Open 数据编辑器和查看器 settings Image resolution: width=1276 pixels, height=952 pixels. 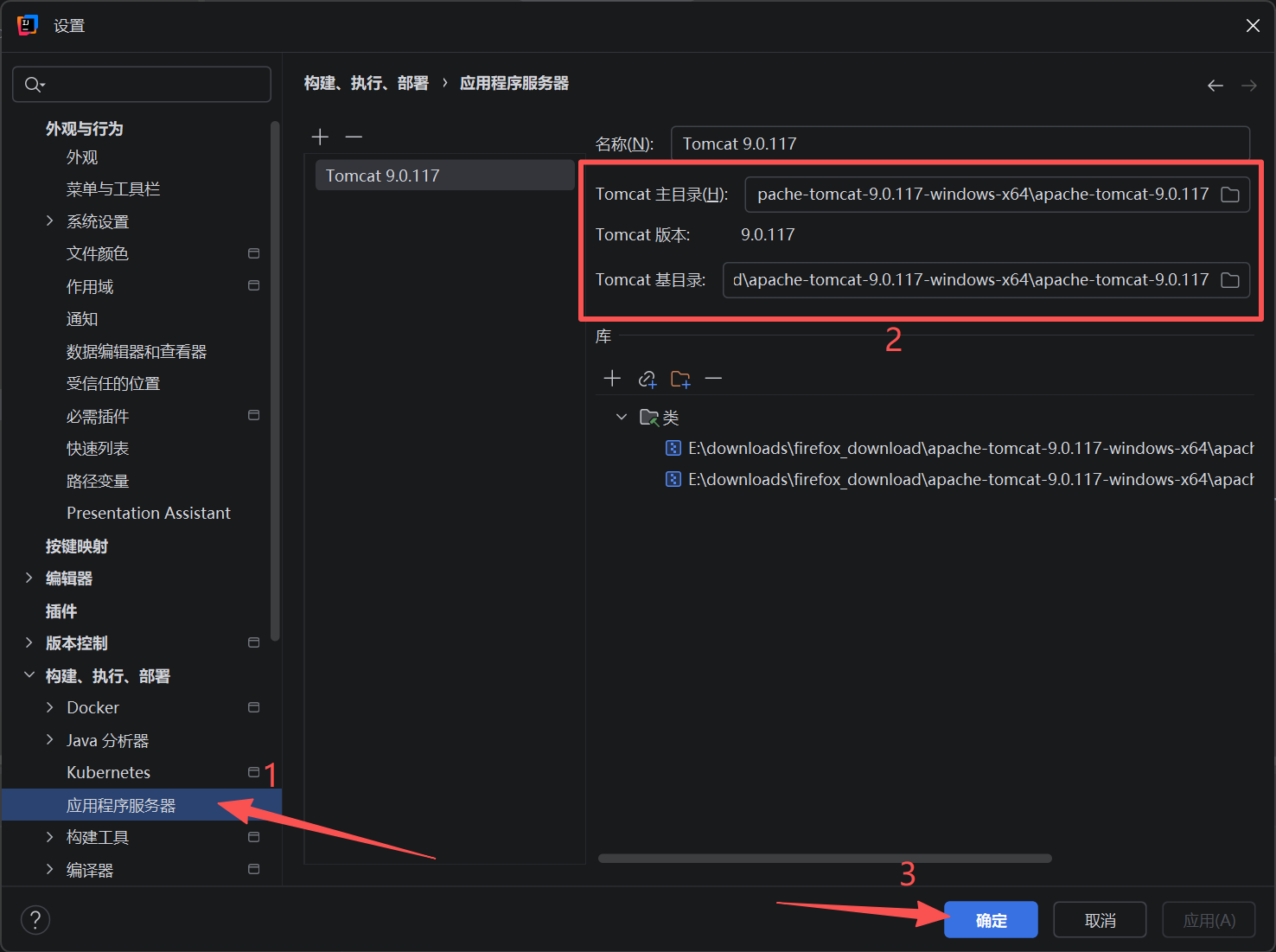click(137, 352)
